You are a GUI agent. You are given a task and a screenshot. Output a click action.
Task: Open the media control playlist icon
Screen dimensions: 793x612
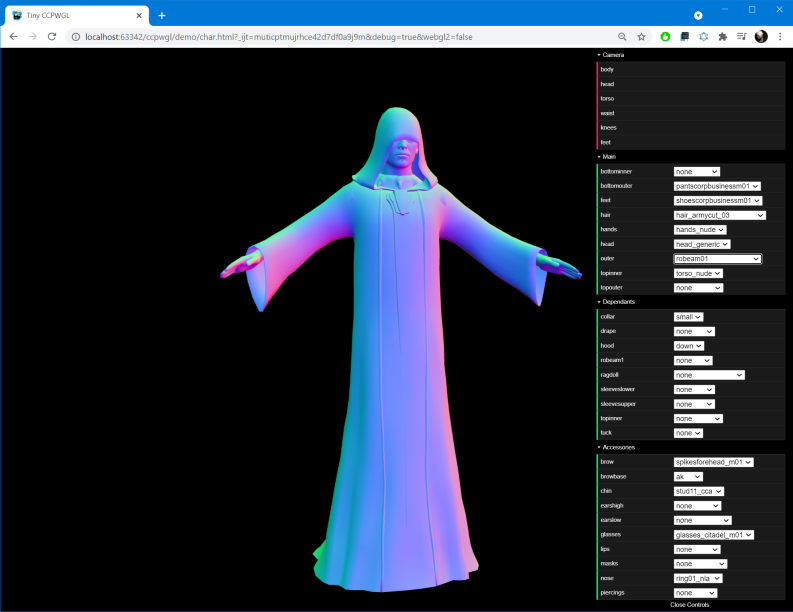(741, 36)
